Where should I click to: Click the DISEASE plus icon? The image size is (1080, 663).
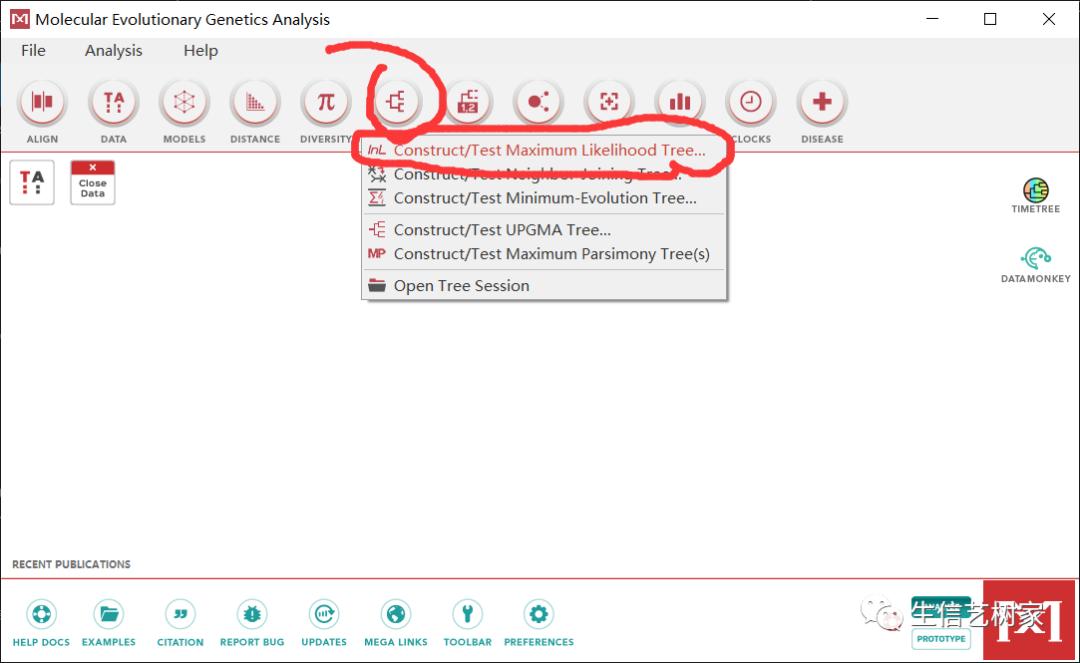[822, 102]
